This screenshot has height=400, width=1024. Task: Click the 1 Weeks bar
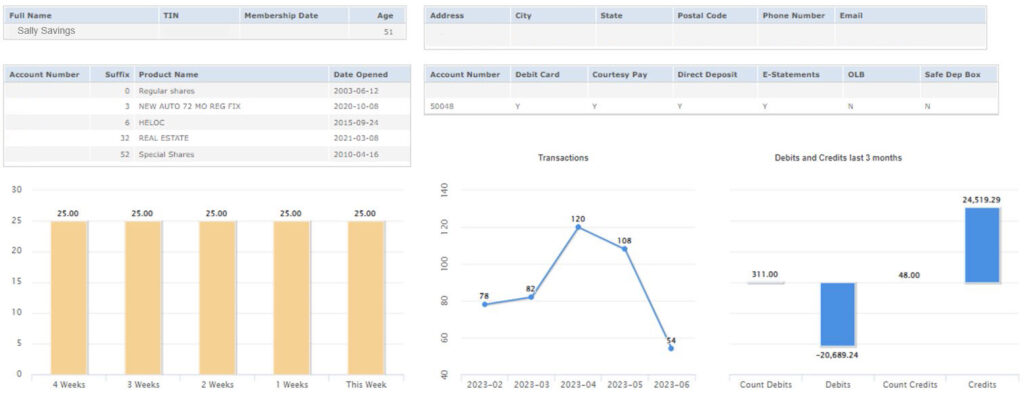(291, 297)
